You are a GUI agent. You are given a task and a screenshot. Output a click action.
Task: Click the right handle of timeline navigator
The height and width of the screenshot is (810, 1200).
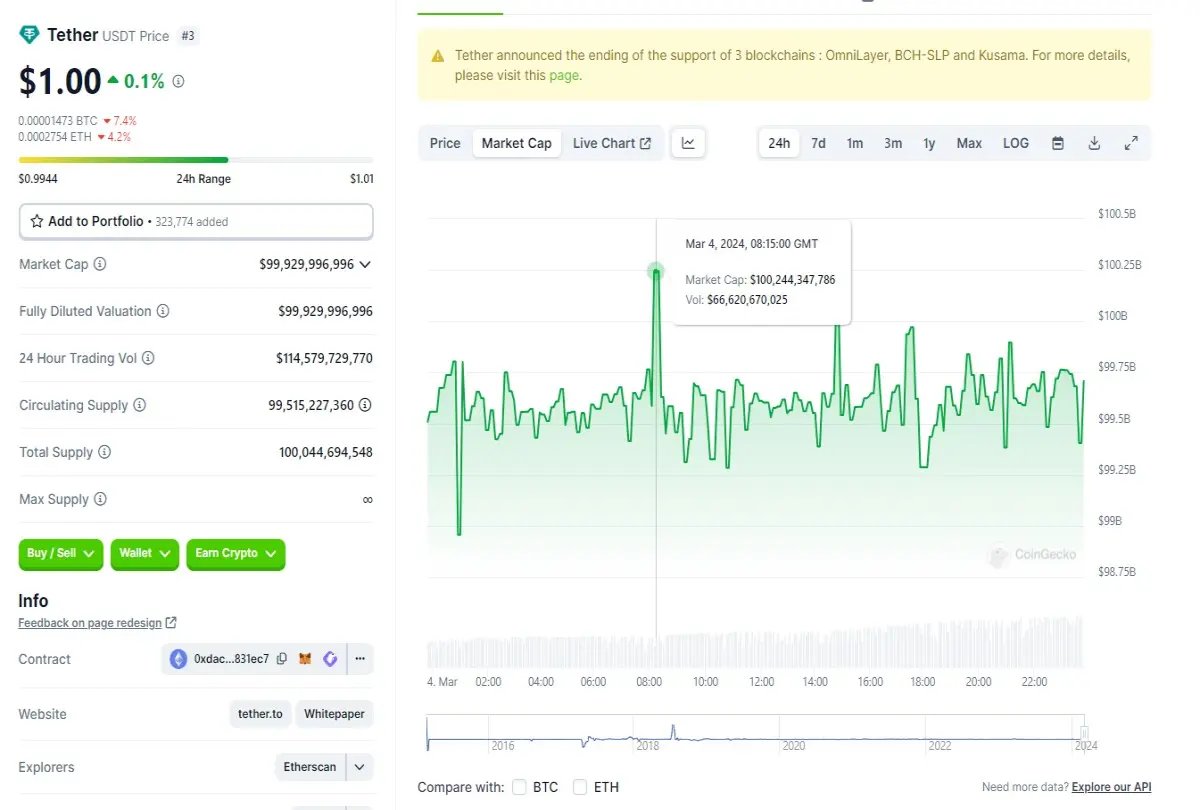click(x=1083, y=733)
